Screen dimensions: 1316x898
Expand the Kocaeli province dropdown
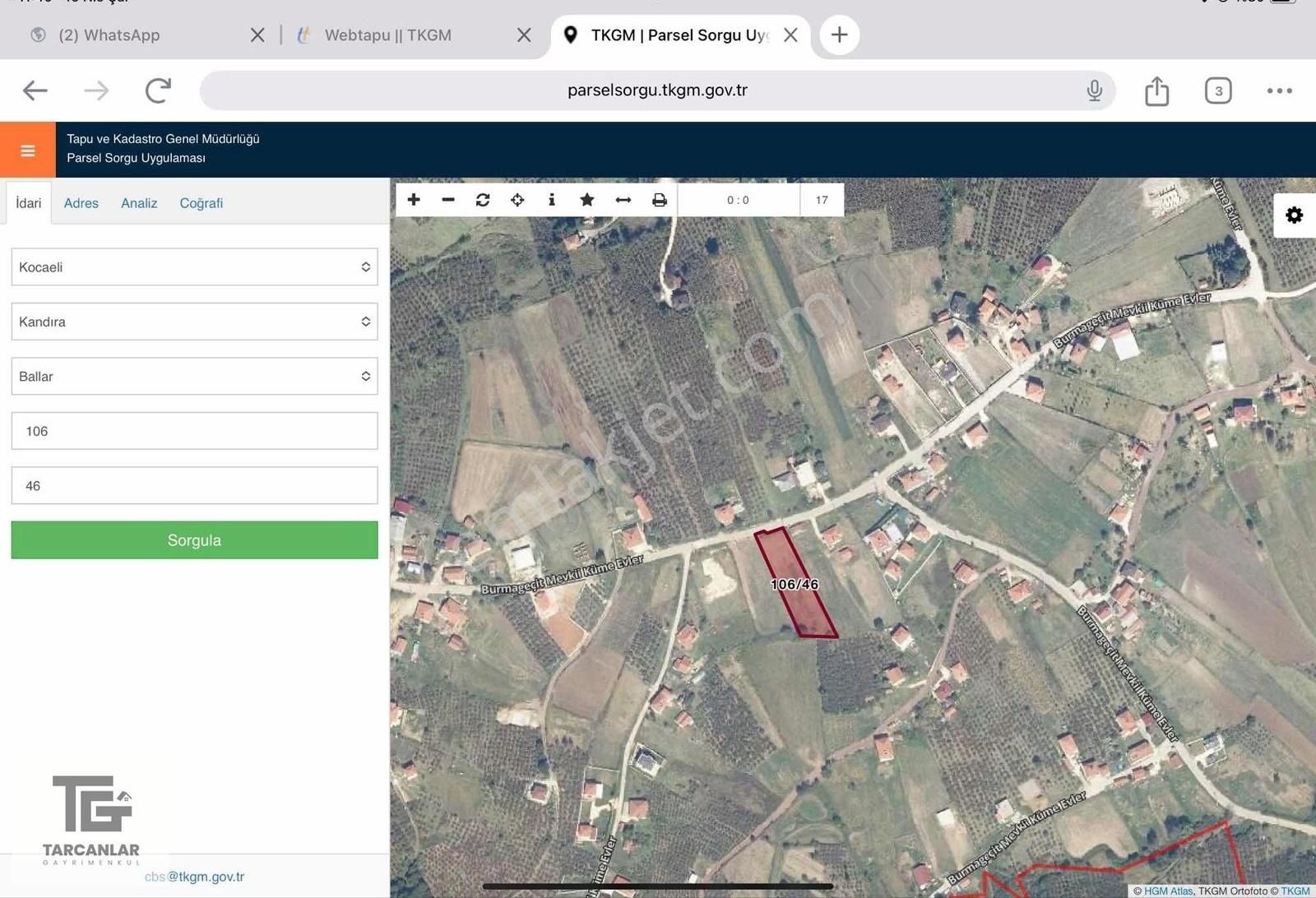(x=194, y=267)
